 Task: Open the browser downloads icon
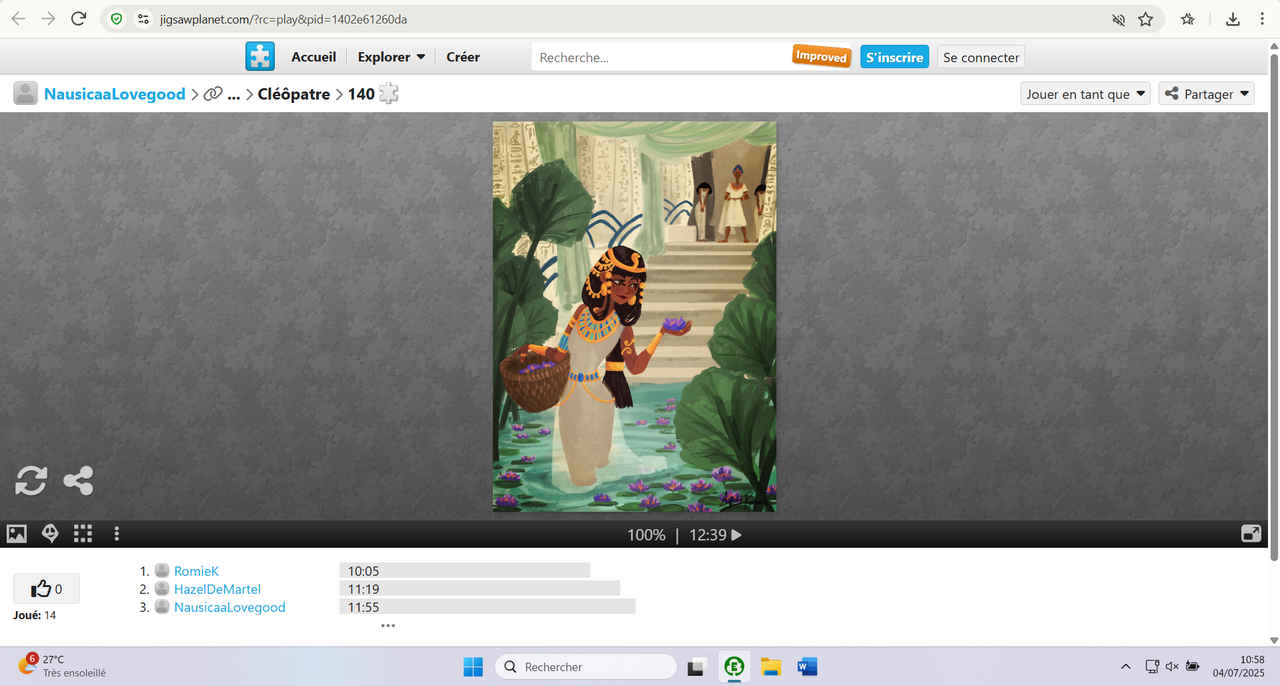click(x=1233, y=19)
